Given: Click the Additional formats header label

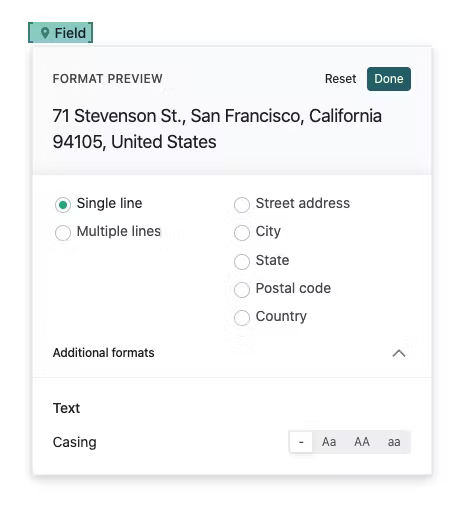Looking at the screenshot, I should (103, 353).
